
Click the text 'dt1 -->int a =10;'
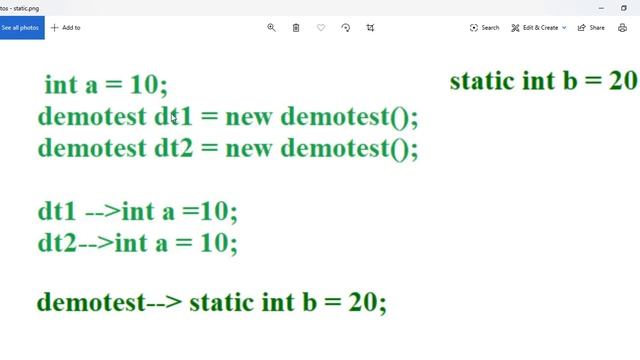point(138,212)
